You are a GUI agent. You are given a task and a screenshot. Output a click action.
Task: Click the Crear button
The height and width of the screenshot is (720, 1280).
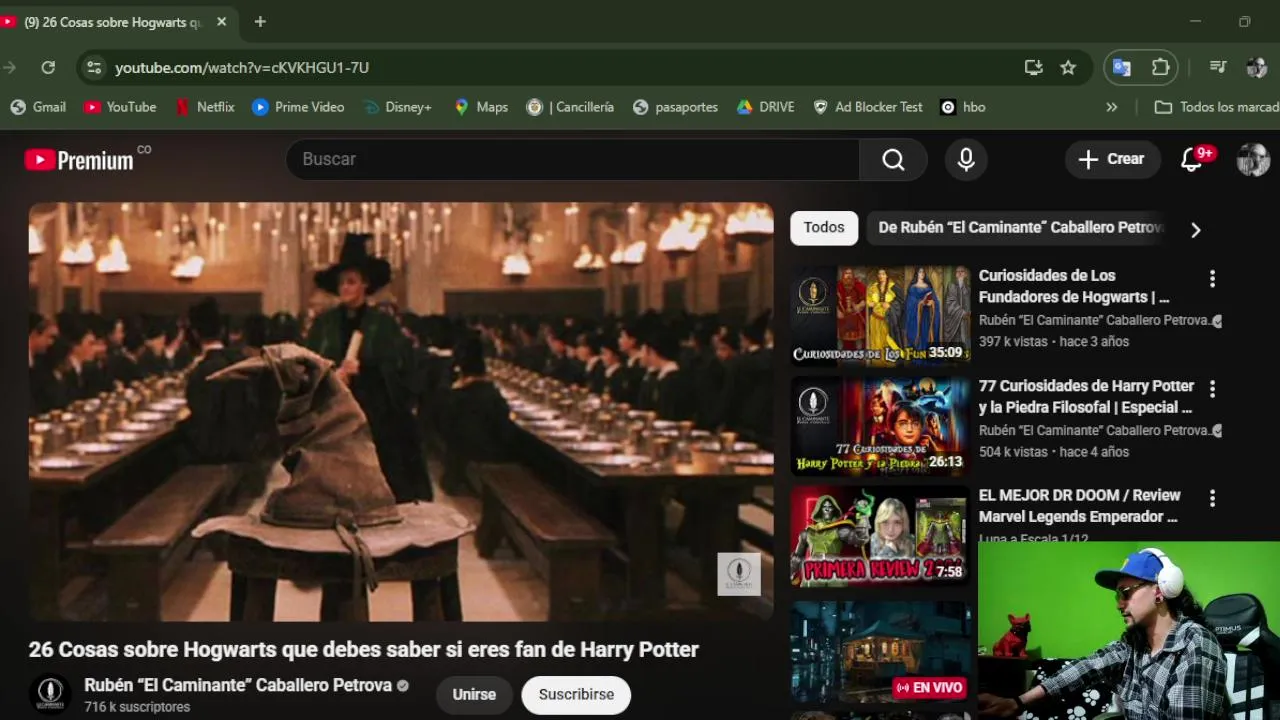(1112, 159)
